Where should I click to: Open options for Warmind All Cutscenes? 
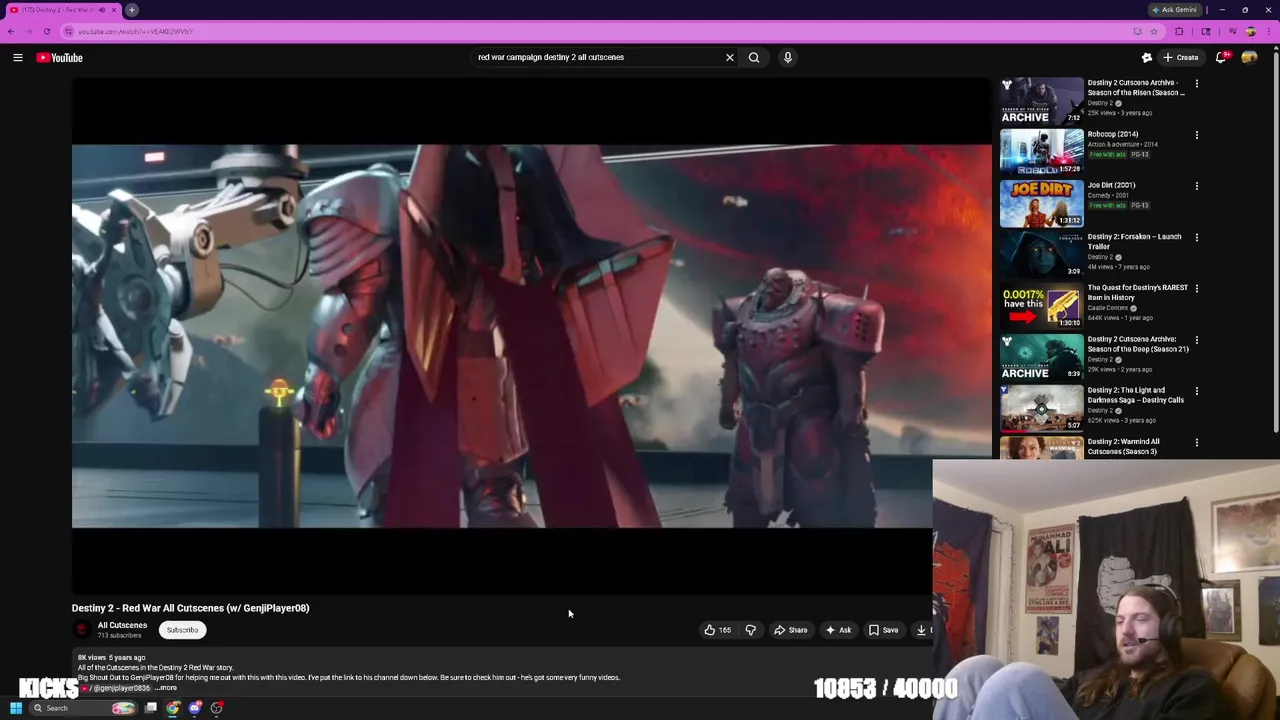[x=1196, y=442]
